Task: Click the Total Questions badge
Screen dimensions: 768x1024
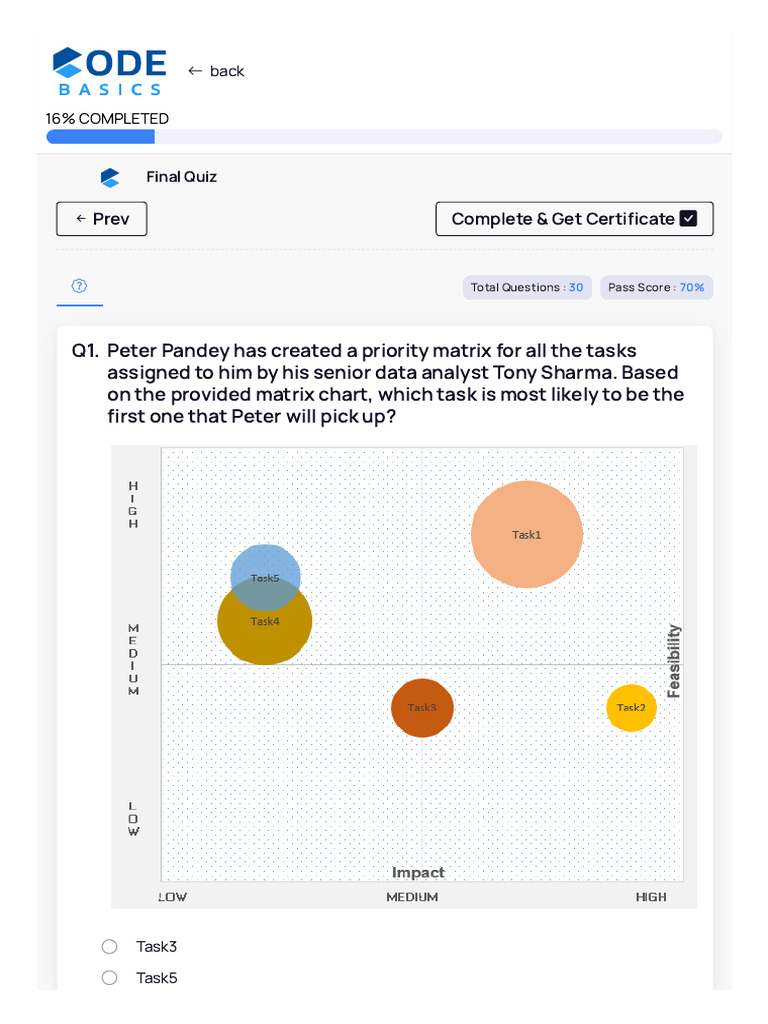Action: pos(527,288)
